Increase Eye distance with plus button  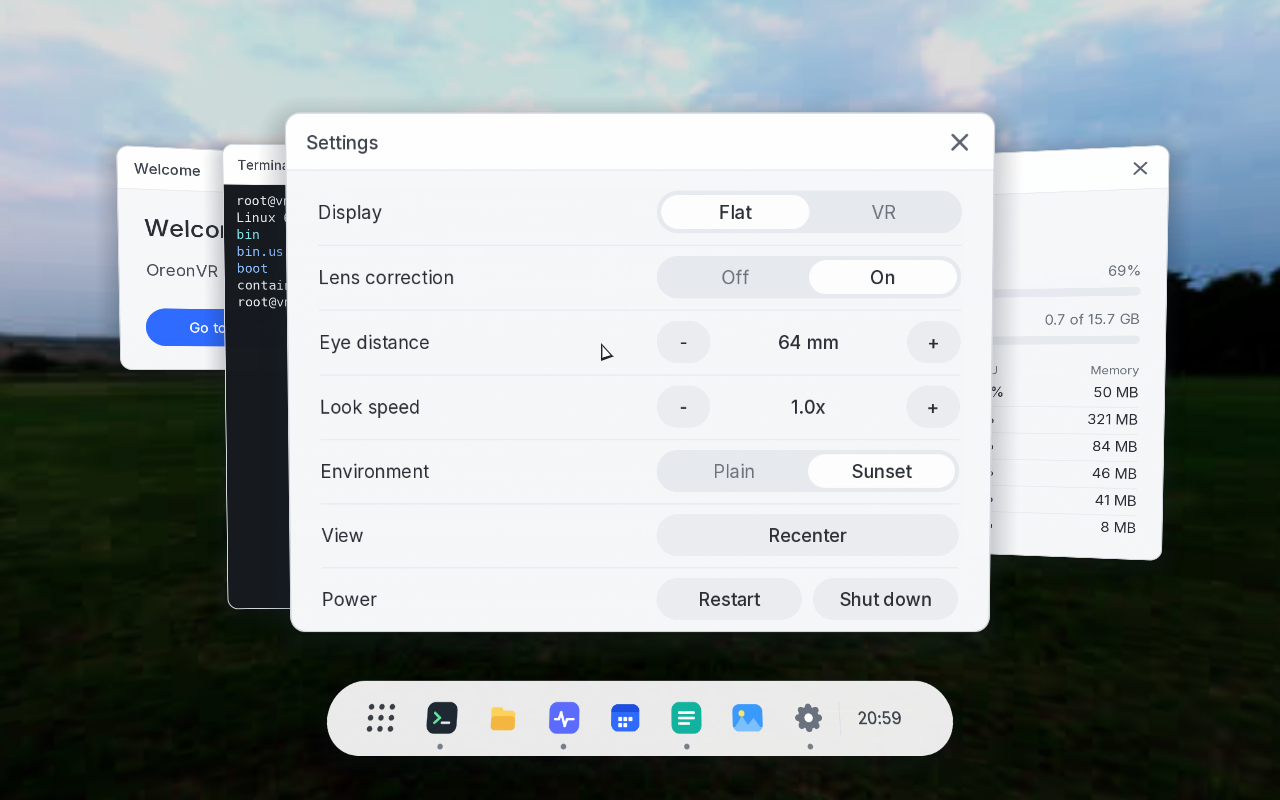tap(933, 342)
